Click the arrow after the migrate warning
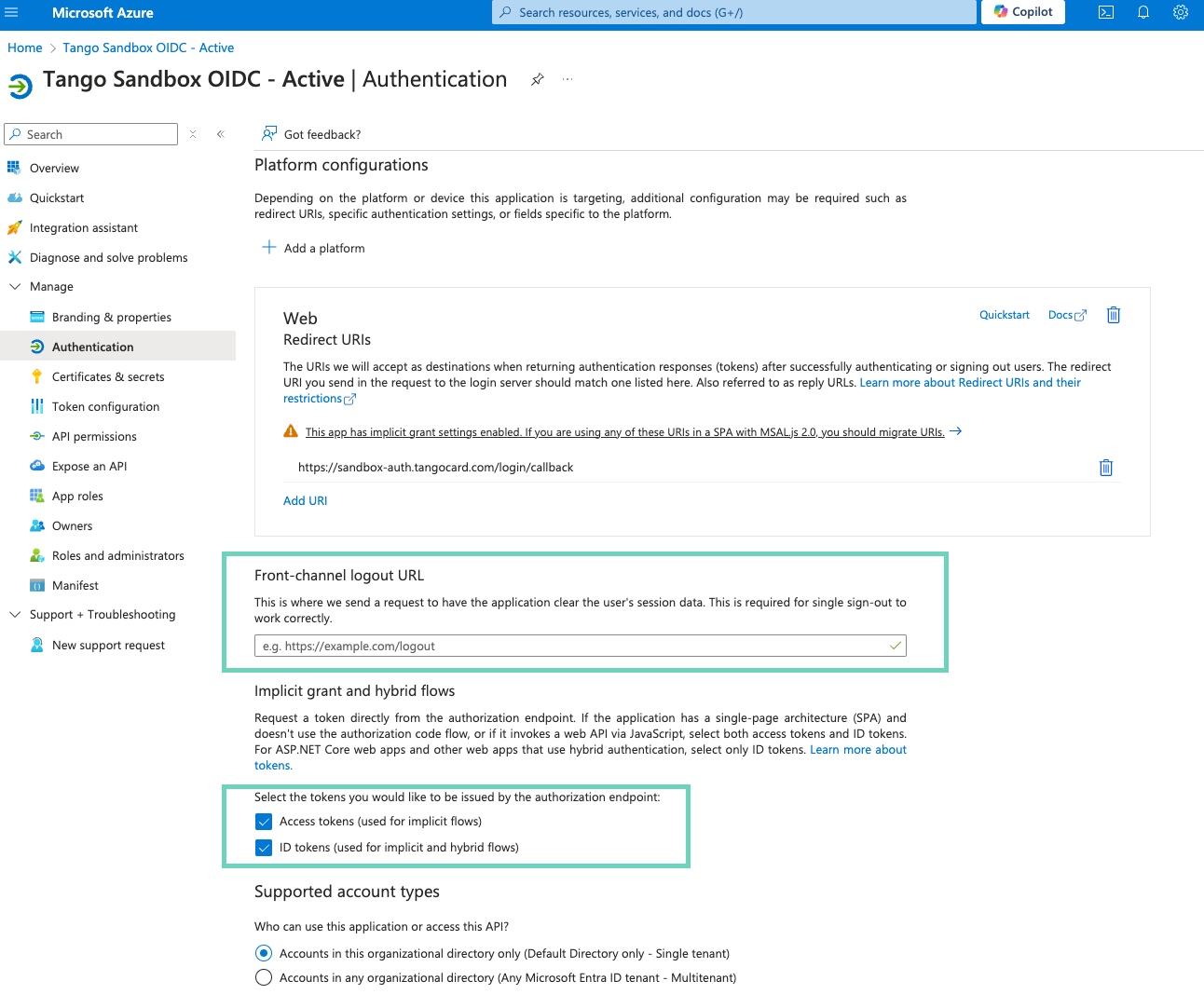The width and height of the screenshot is (1204, 1008). 955,431
